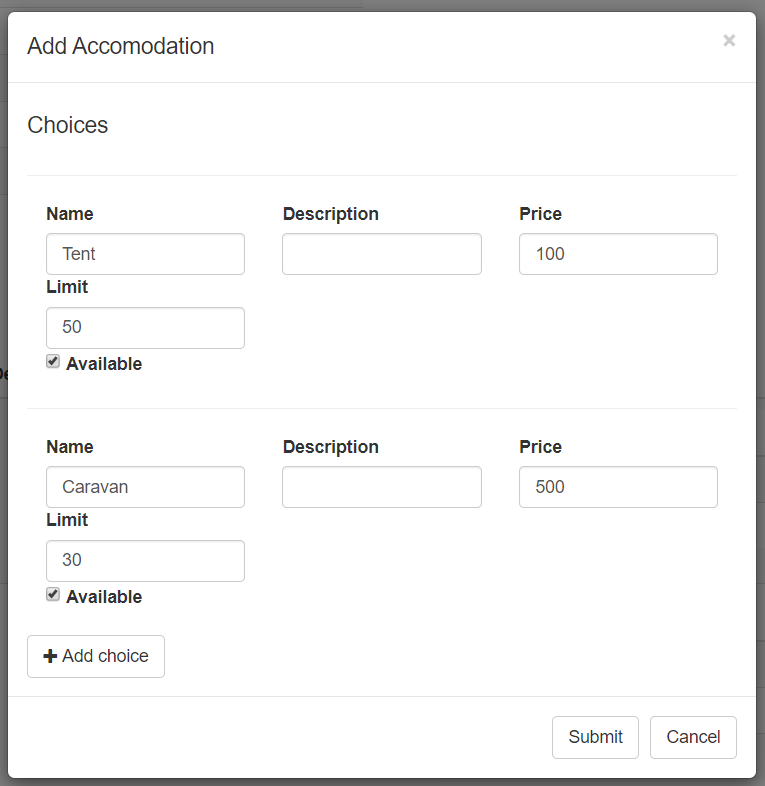
Task: Focus the Name field containing Tent
Action: pyautogui.click(x=145, y=254)
